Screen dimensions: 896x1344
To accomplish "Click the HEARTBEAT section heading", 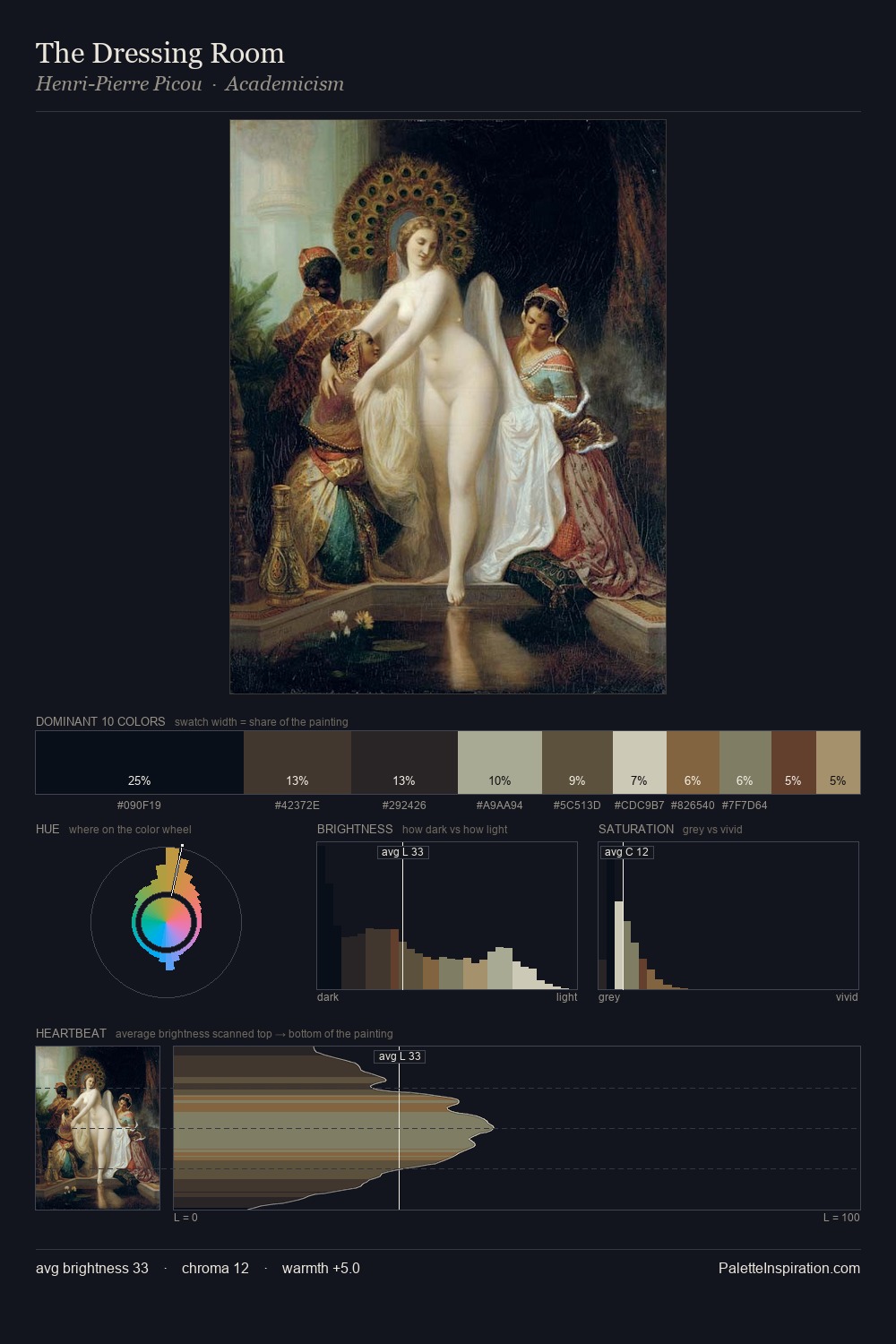I will [71, 1033].
